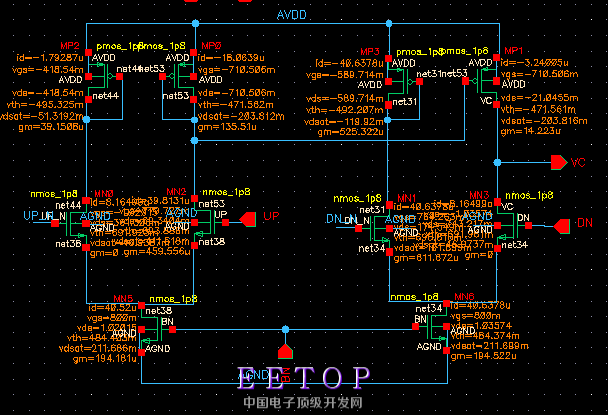Click the gm=525.322u annotation of MP3
Image resolution: width=608 pixels, height=415 pixels.
(x=351, y=132)
